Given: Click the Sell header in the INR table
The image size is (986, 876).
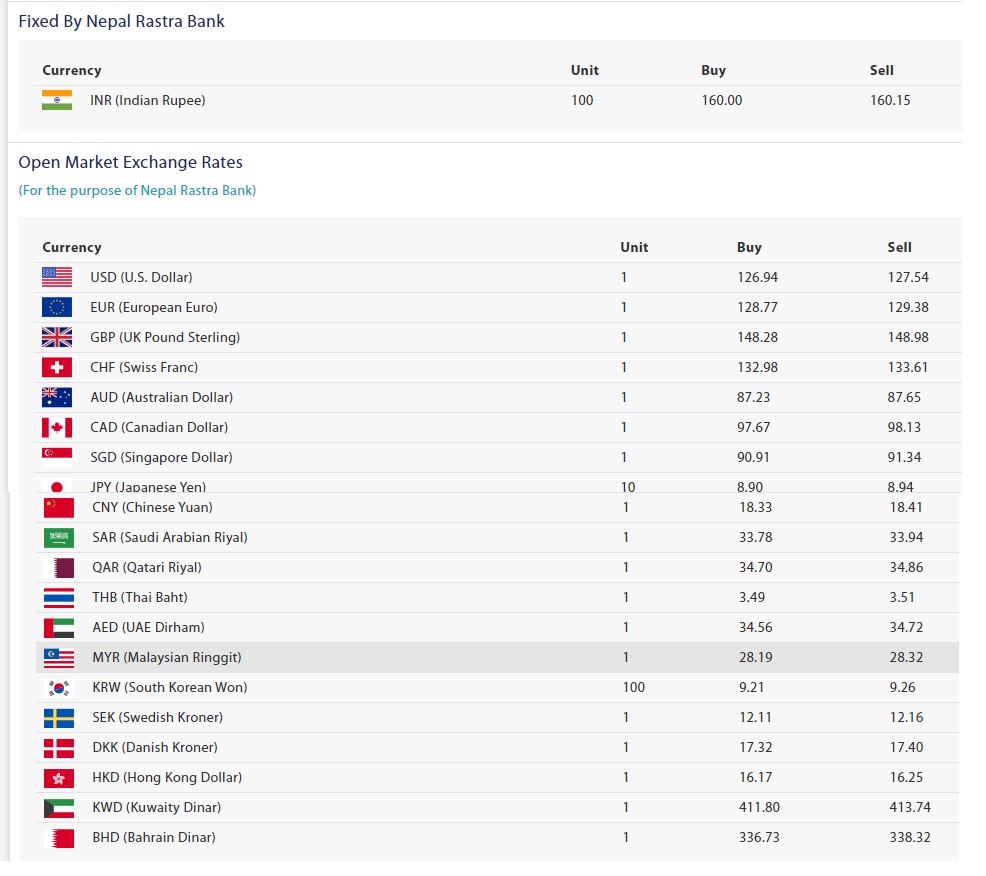Looking at the screenshot, I should click(x=882, y=70).
